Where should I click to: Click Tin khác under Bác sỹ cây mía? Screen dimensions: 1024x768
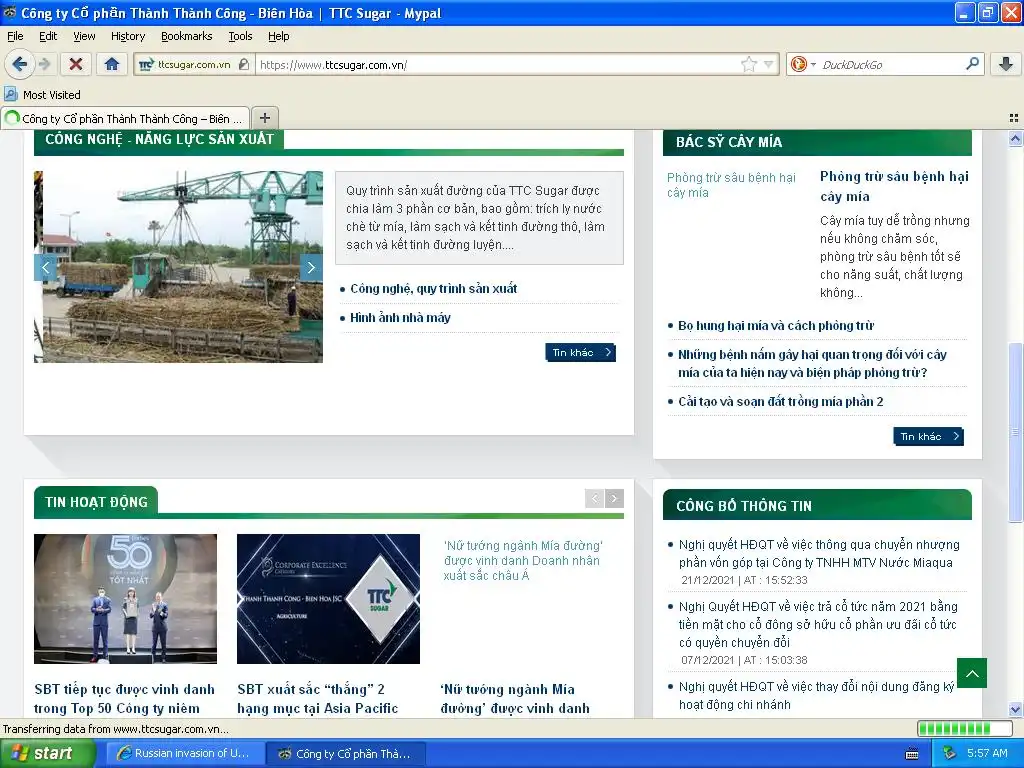tap(928, 436)
